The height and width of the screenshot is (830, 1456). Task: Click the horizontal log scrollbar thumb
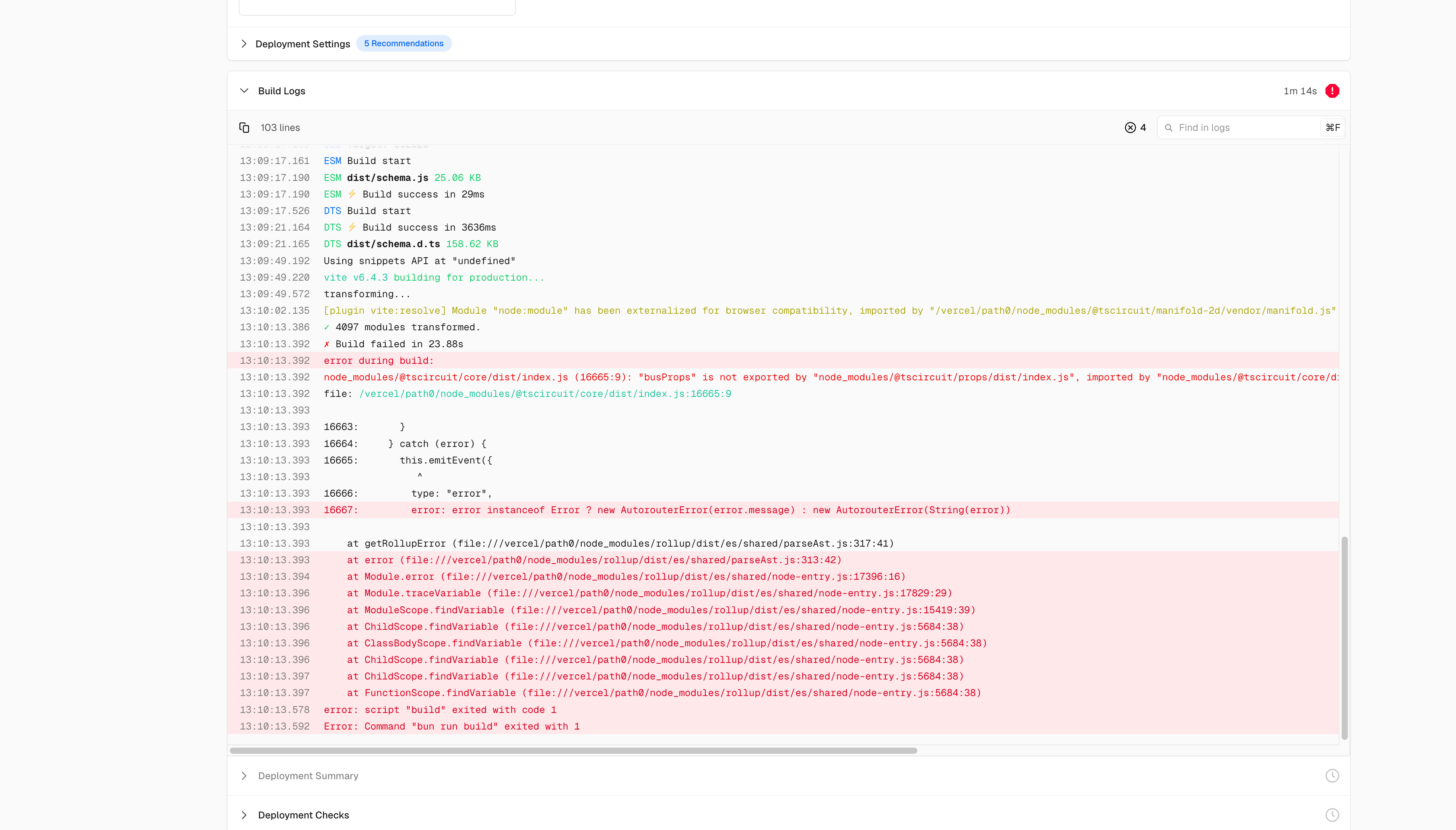pyautogui.click(x=574, y=751)
